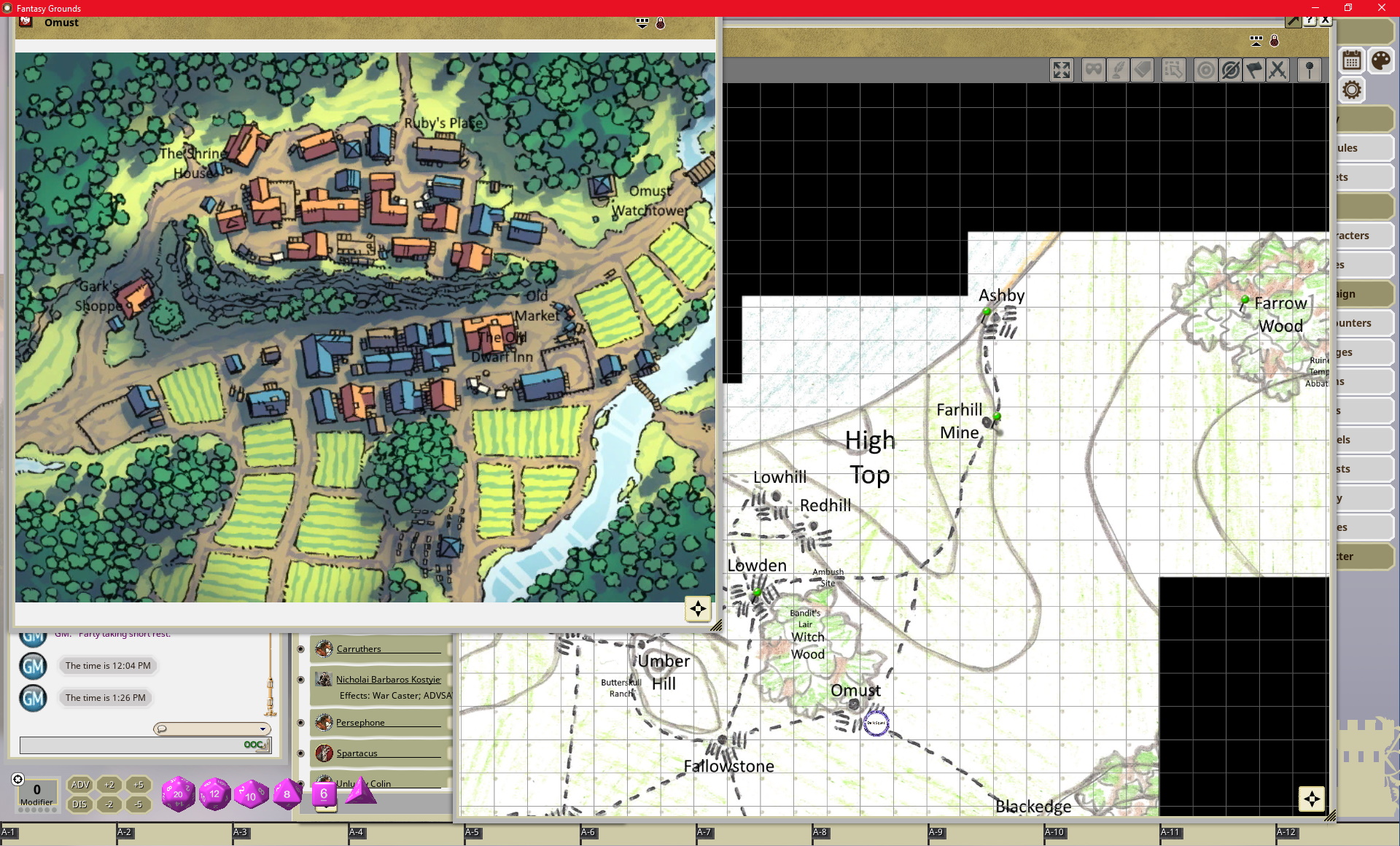The height and width of the screenshot is (846, 1400).
Task: Roll the d20 die
Action: tap(178, 793)
